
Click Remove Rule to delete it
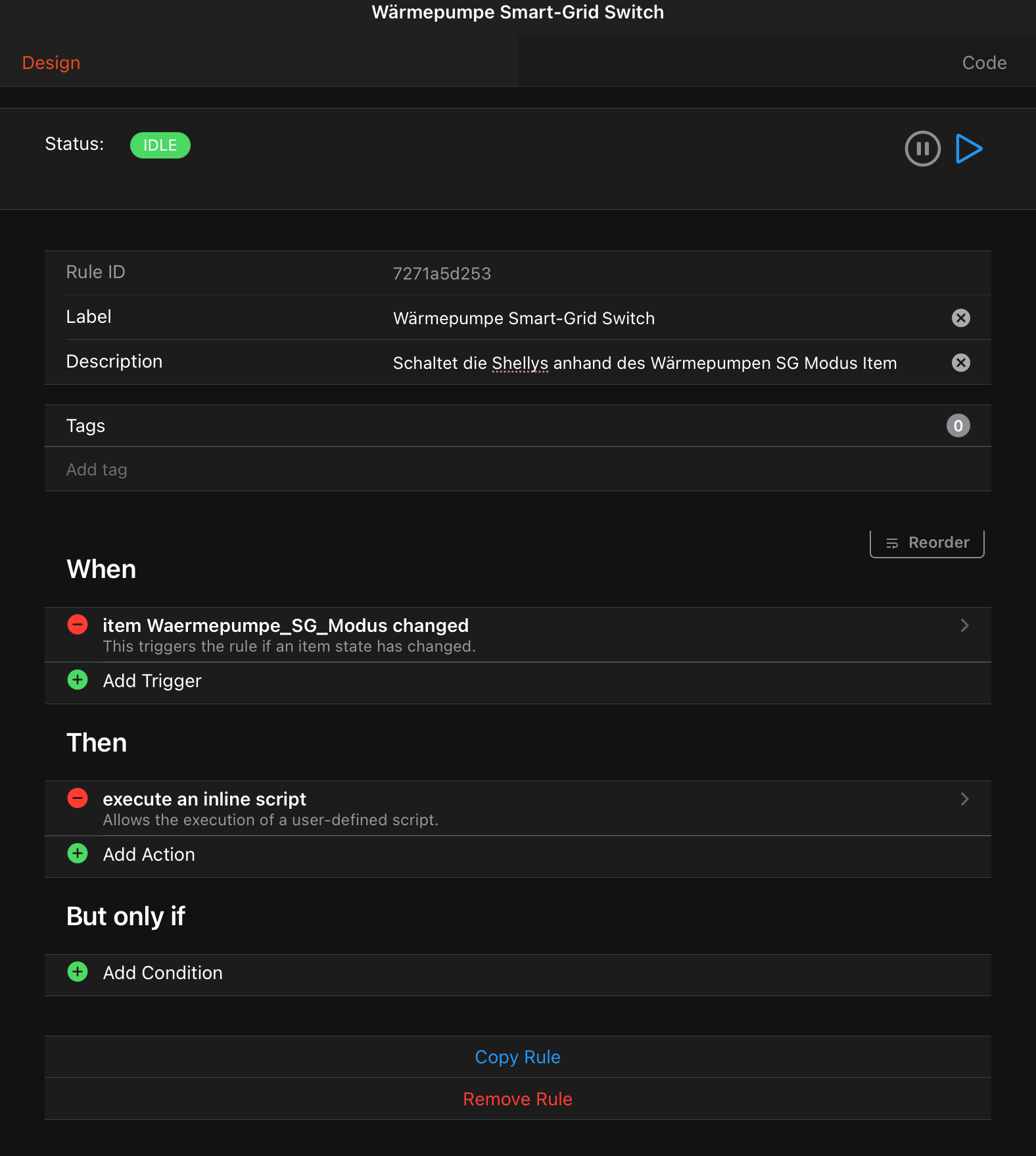(517, 1099)
